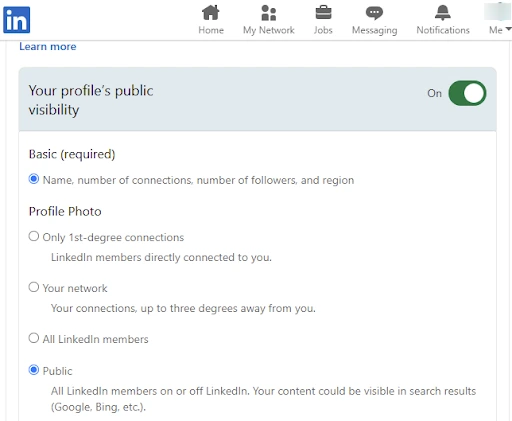512x421 pixels.
Task: Click the Jobs menu label
Action: click(x=323, y=30)
